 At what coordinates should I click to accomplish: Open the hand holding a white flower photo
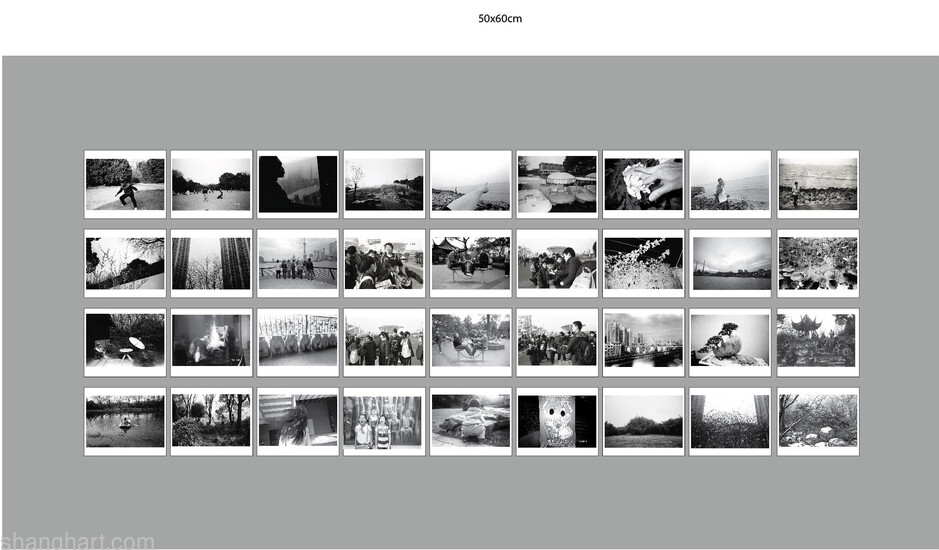coord(643,184)
